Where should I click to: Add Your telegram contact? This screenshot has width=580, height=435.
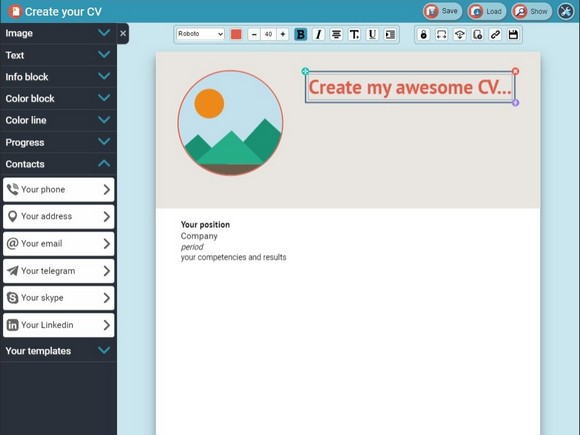click(x=58, y=271)
